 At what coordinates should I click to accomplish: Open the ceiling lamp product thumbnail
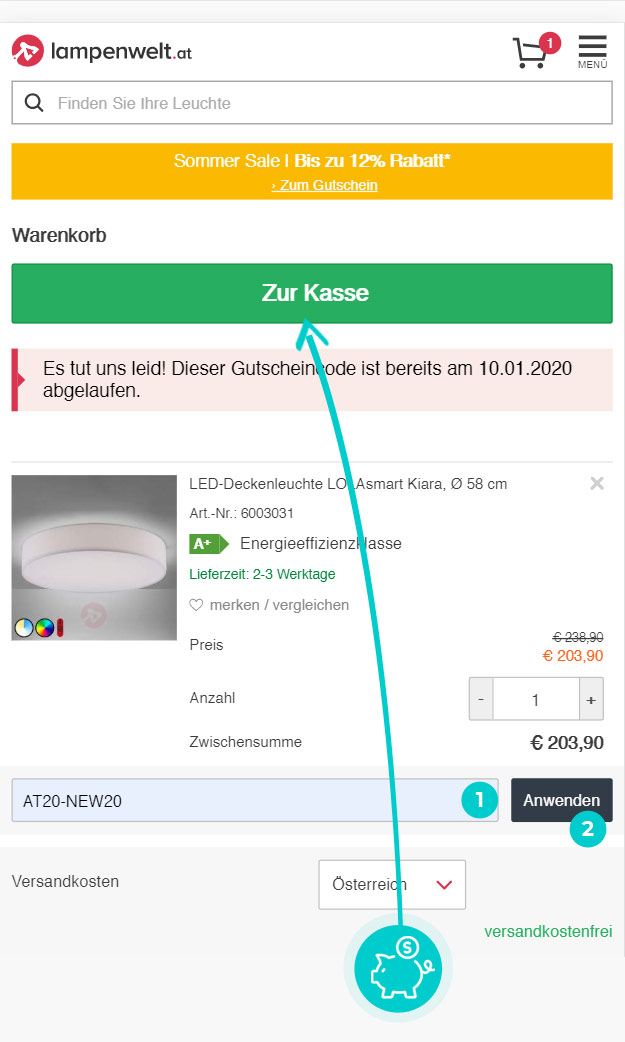(94, 558)
